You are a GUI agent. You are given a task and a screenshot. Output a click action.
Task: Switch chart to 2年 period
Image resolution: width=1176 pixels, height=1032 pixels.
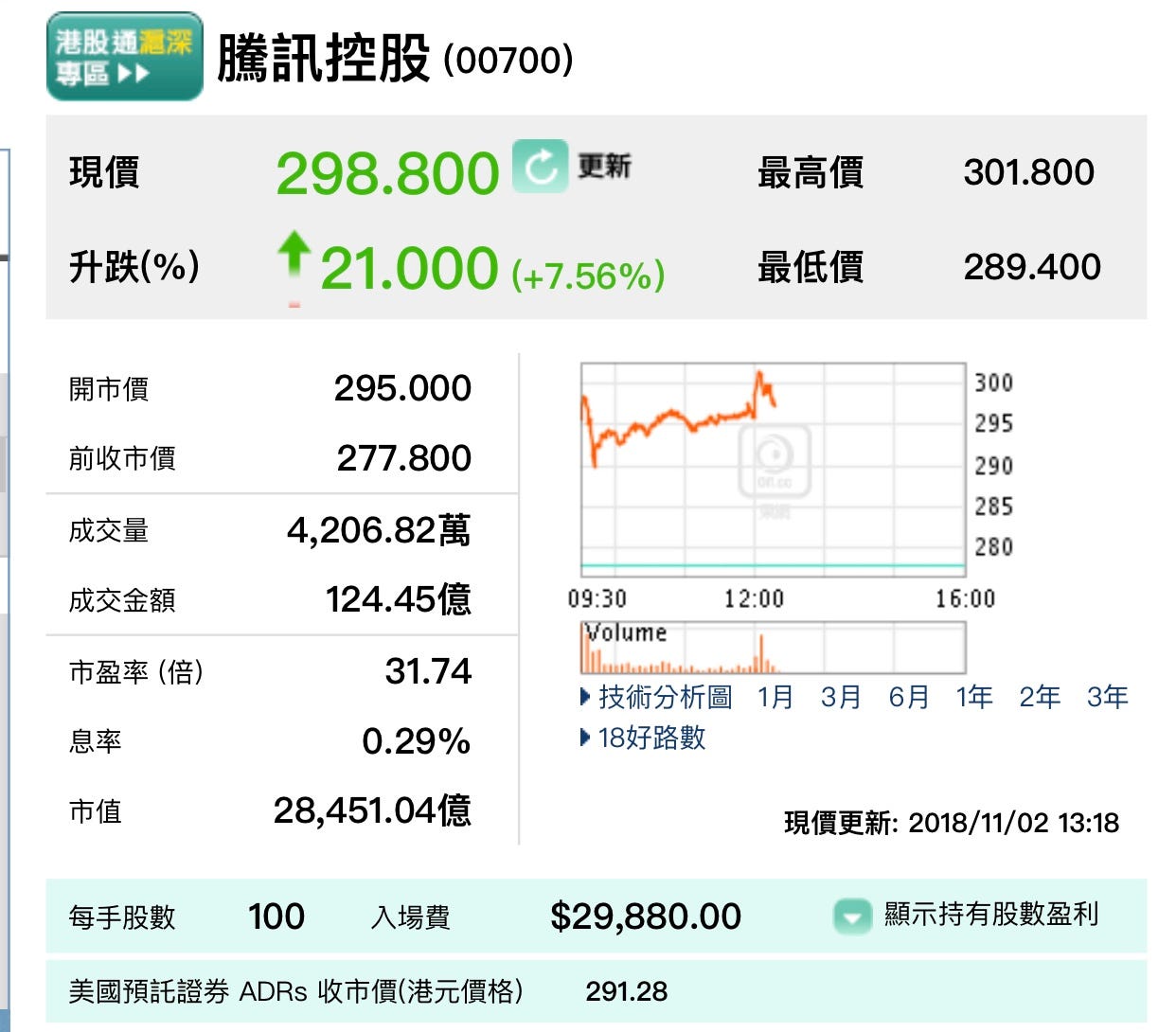coord(1040,698)
